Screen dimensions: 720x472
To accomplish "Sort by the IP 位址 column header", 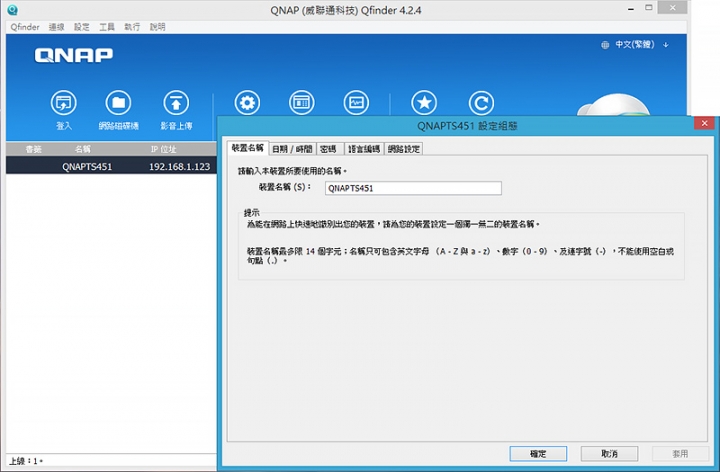I will click(x=163, y=149).
